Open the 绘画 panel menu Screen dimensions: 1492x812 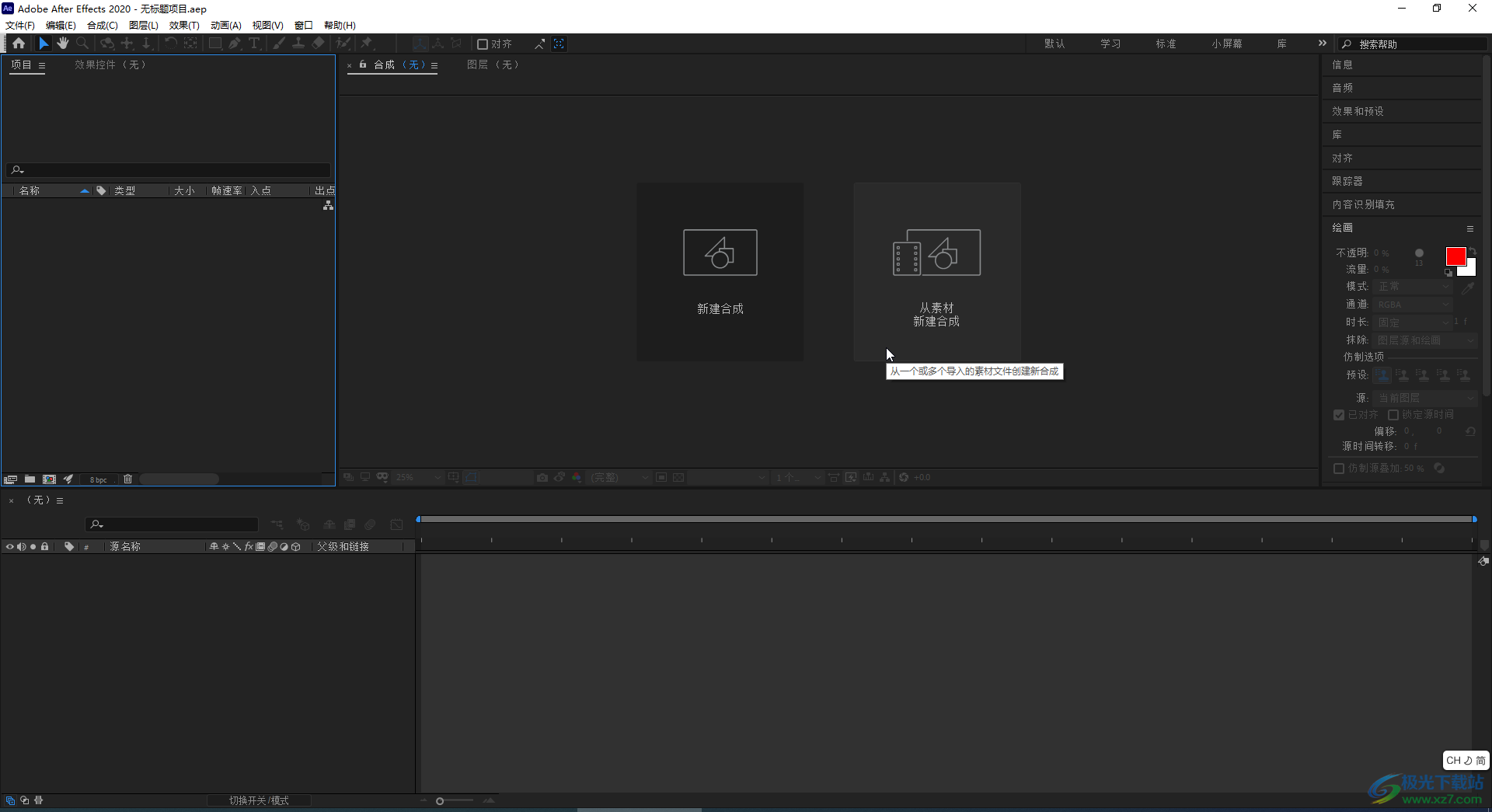pos(1470,228)
